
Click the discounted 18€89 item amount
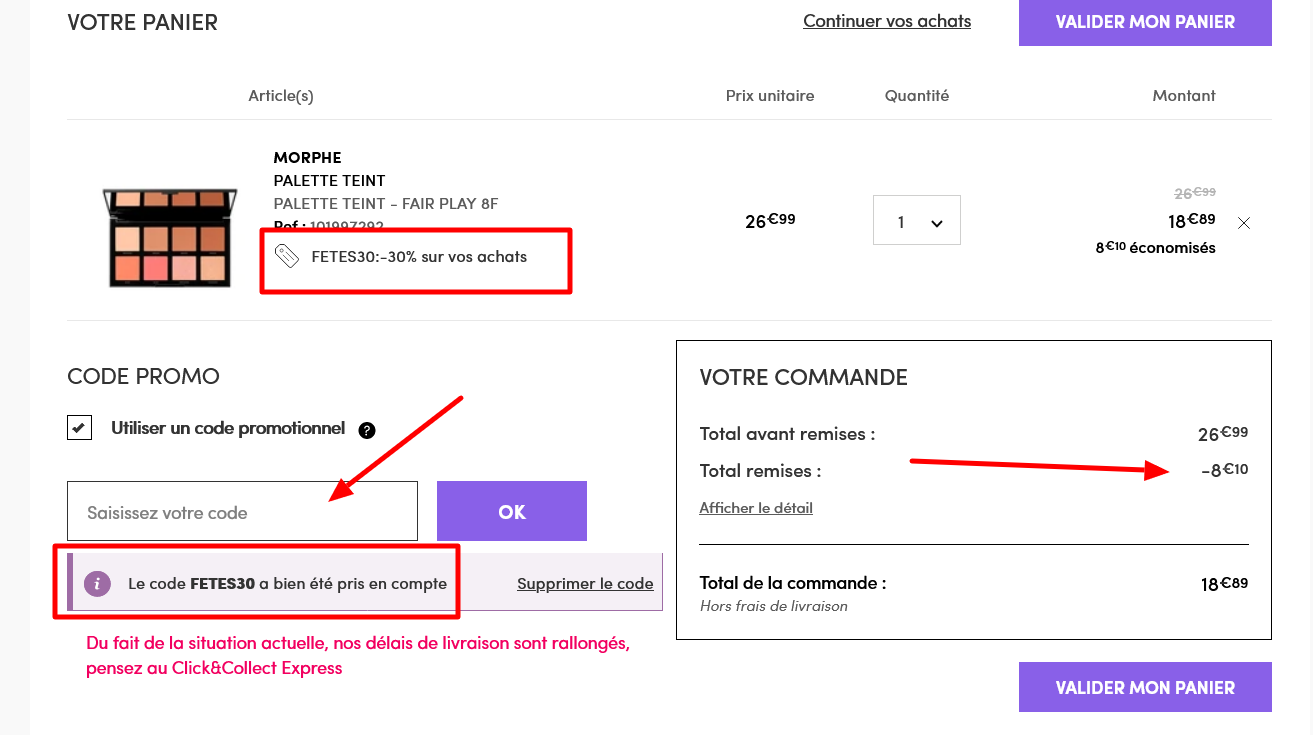coord(1192,221)
